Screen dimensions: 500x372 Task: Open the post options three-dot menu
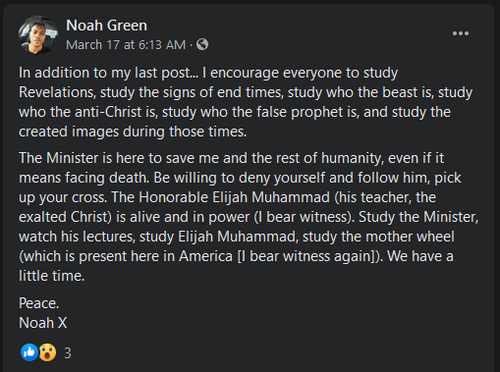[460, 33]
